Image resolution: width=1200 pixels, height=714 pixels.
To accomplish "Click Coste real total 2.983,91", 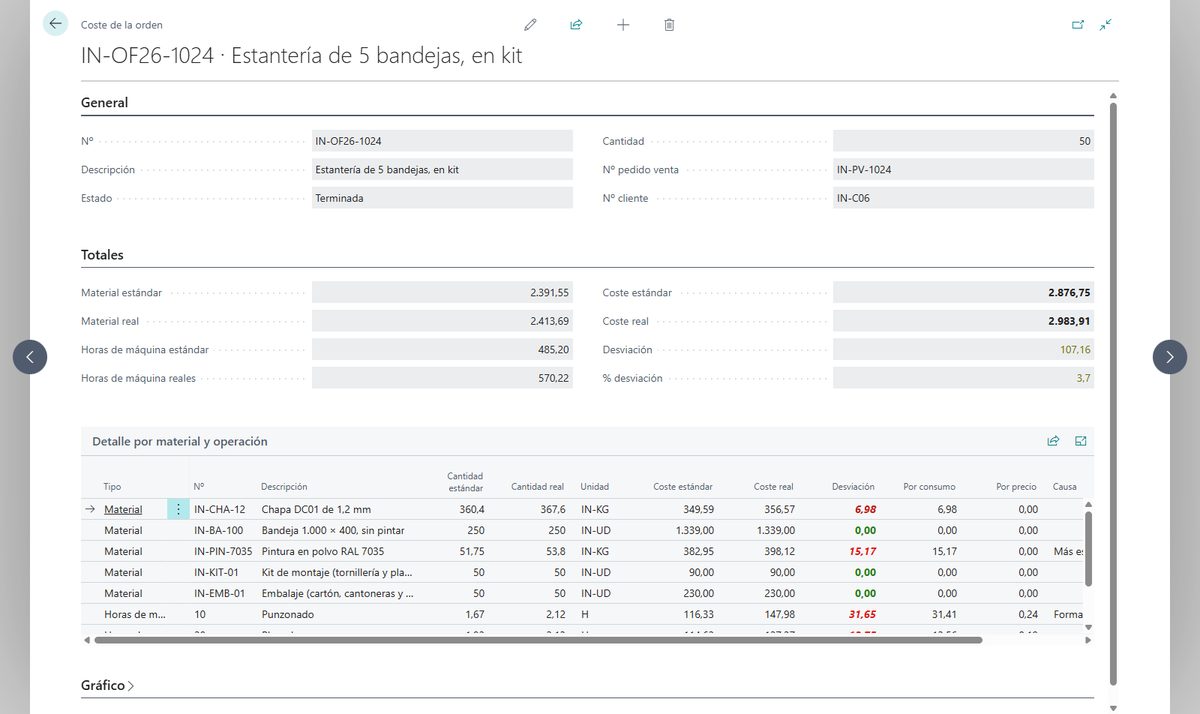I will click(x=963, y=321).
